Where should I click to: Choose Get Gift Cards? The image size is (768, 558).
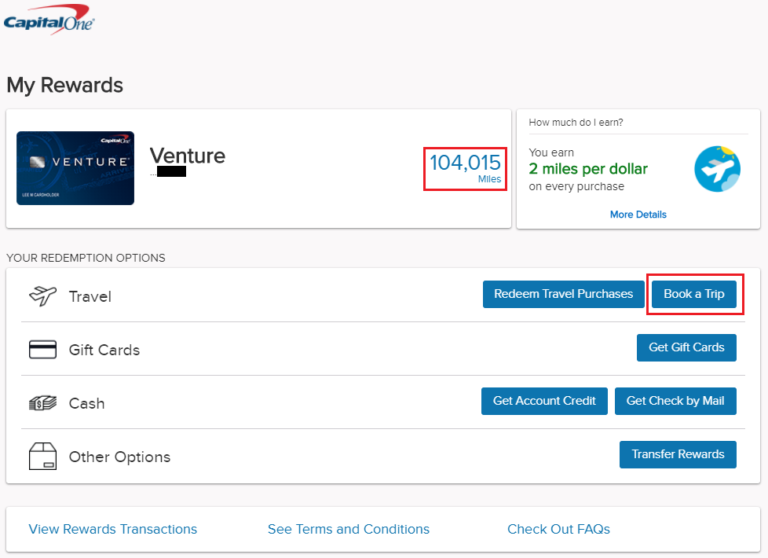coord(686,347)
